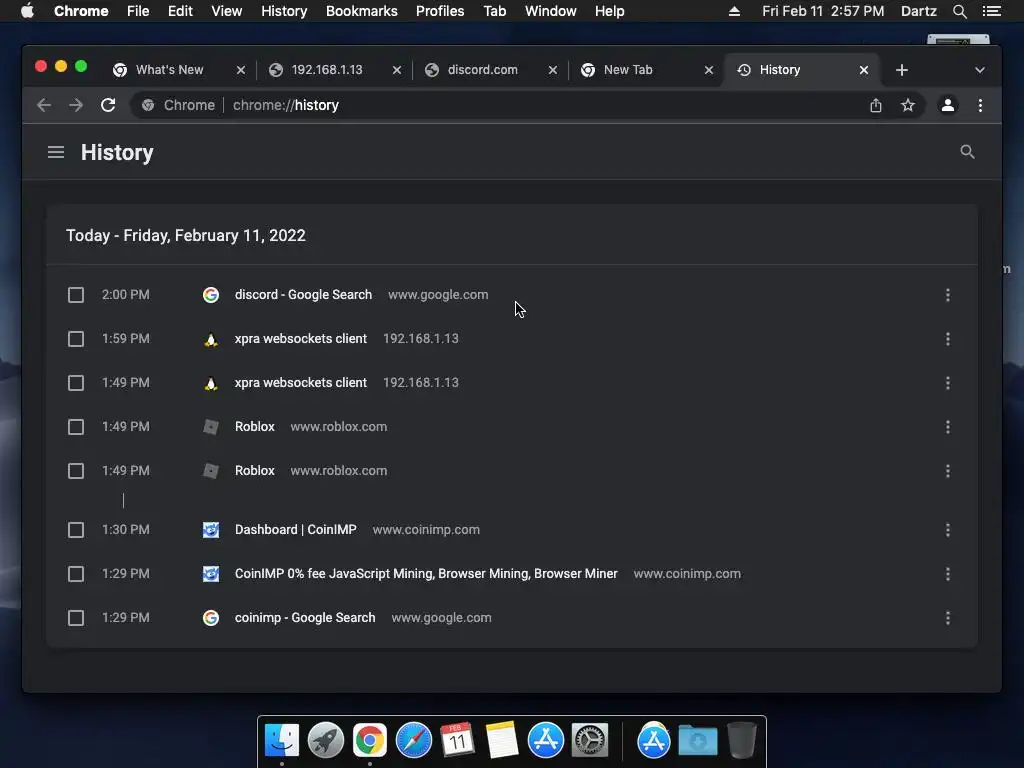Open actions menu for Dashboard | CoinIMP

948,530
